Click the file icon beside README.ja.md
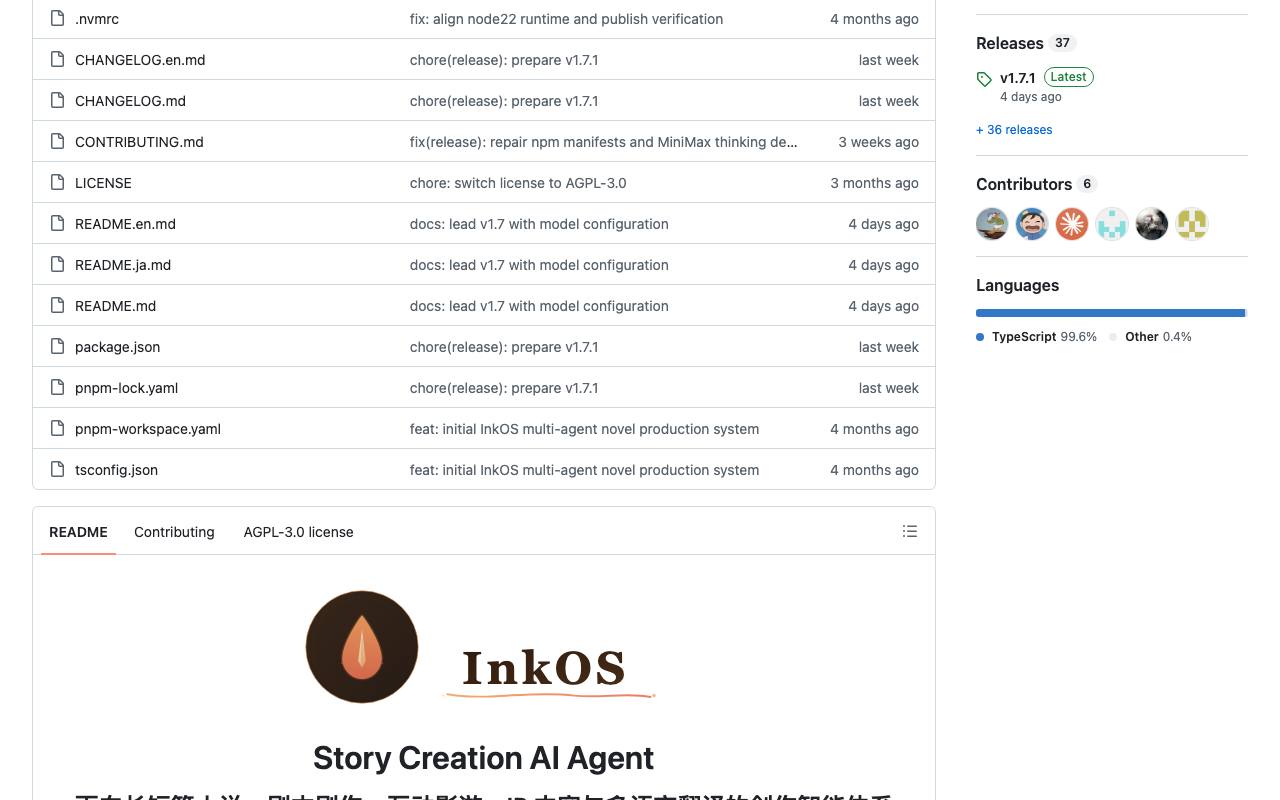Screen dimensions: 1280x800 57,265
